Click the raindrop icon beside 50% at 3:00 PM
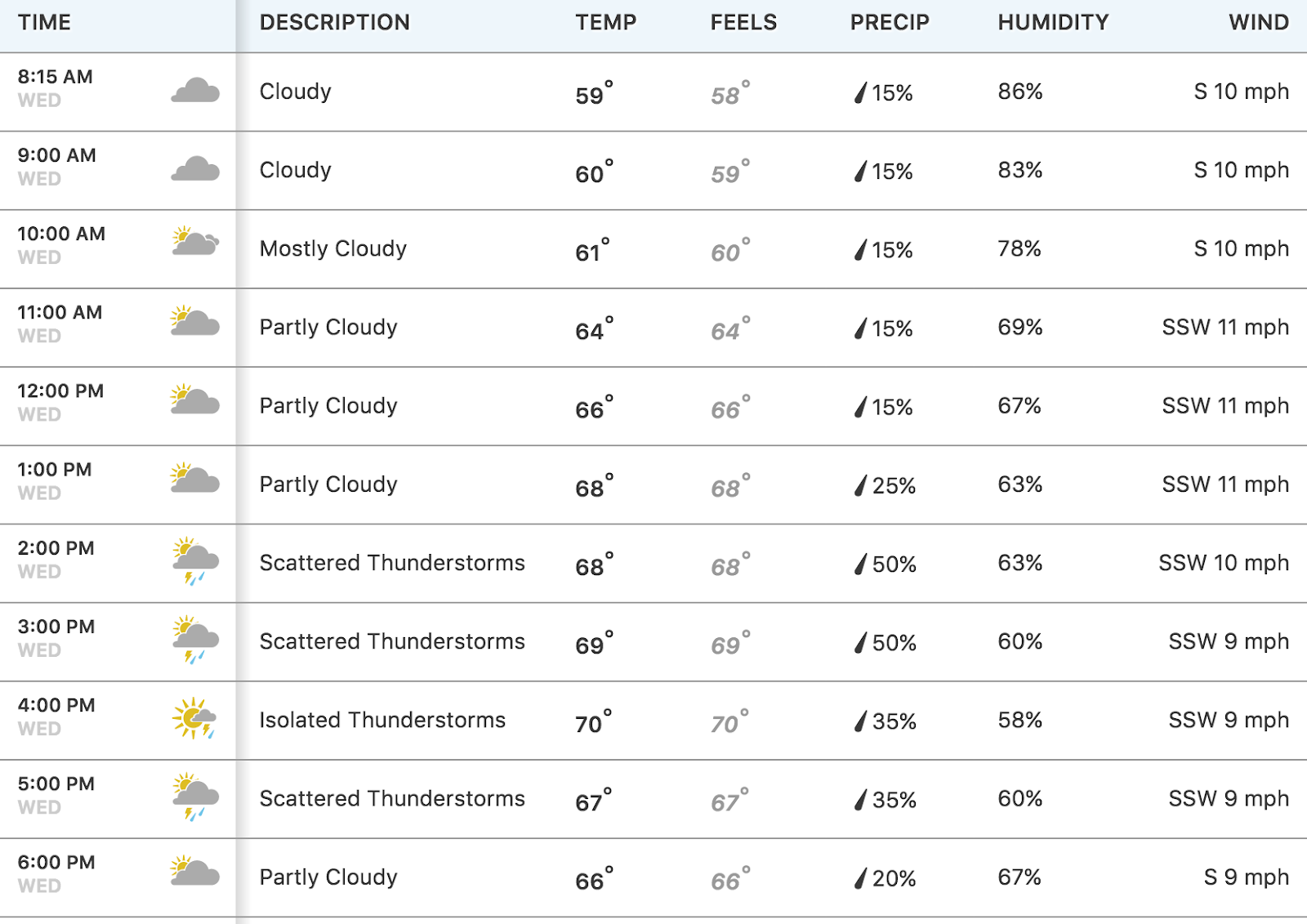This screenshot has width=1307, height=924. (860, 643)
